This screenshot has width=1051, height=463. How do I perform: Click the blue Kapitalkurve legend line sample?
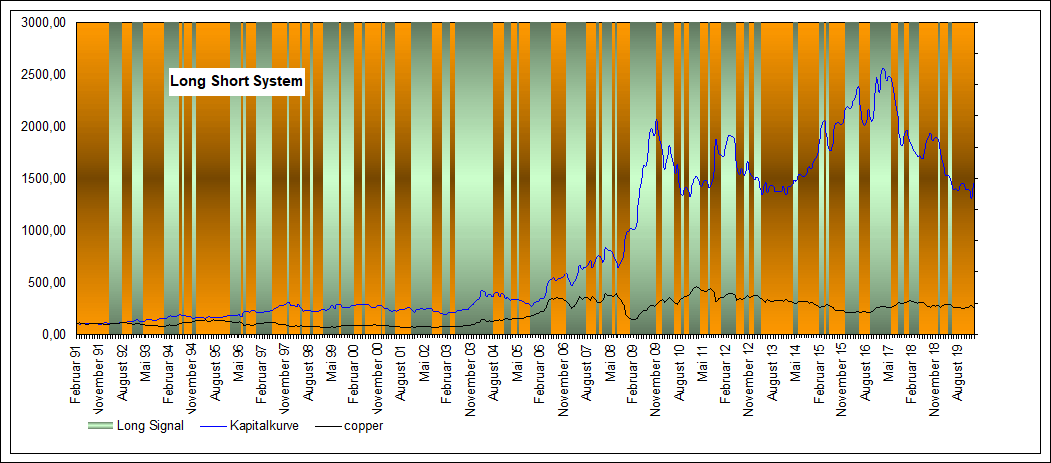tap(212, 425)
